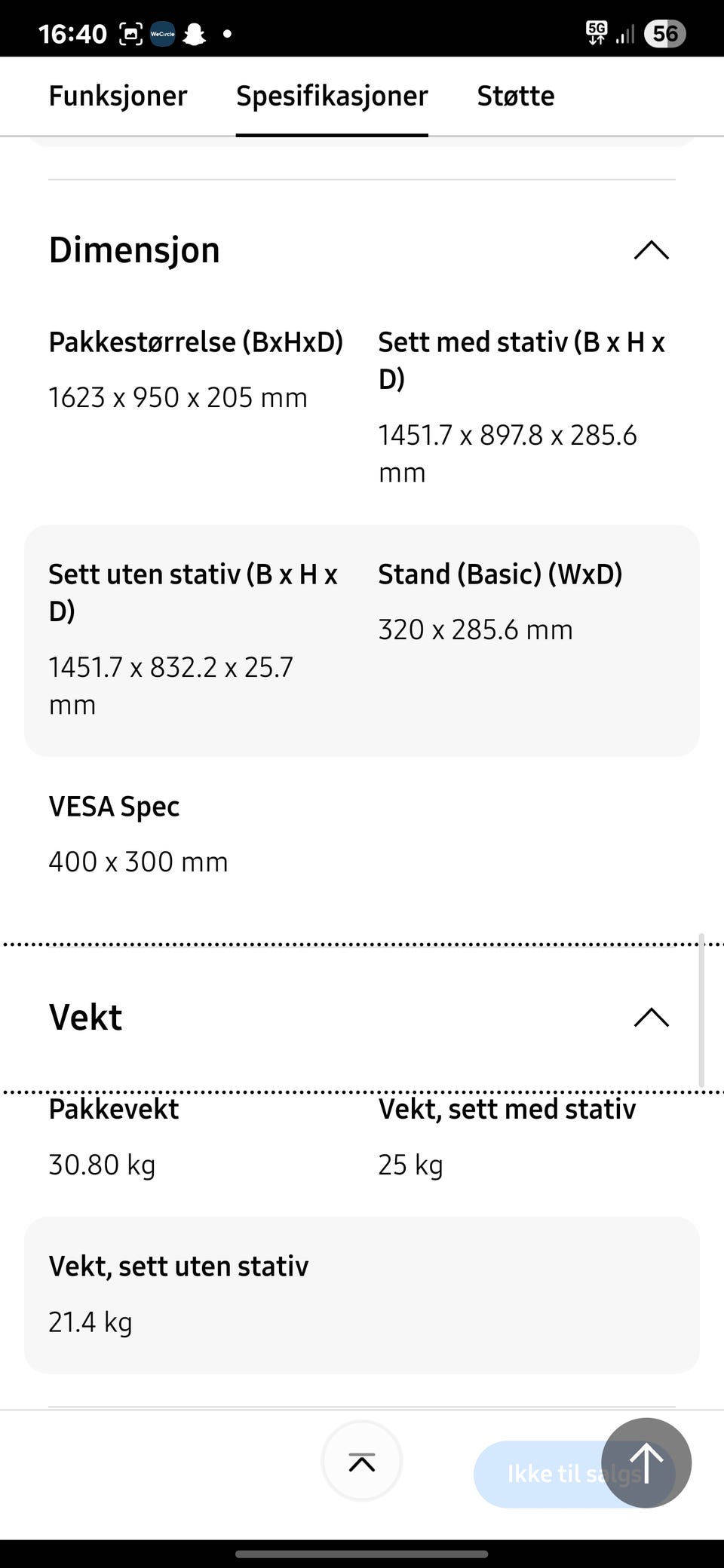Open Snapchat notification icon in status bar

195,34
